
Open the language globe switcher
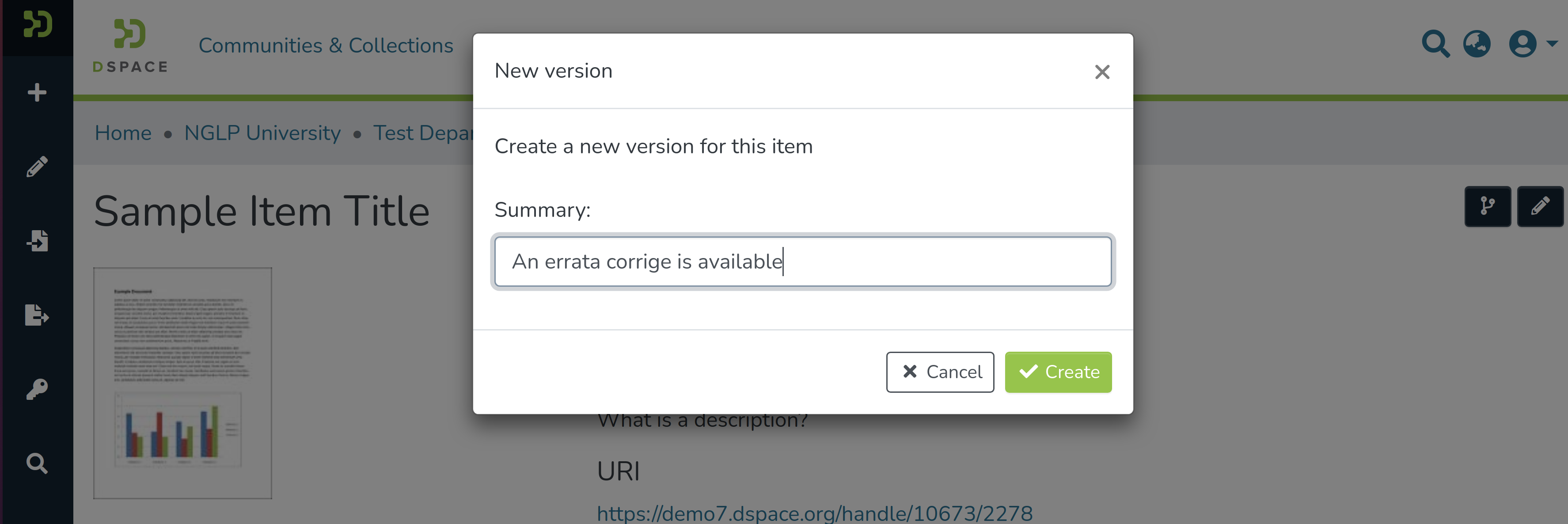[1477, 44]
